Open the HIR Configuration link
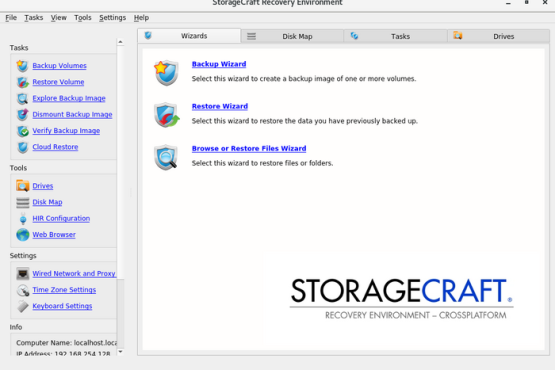 (61, 218)
